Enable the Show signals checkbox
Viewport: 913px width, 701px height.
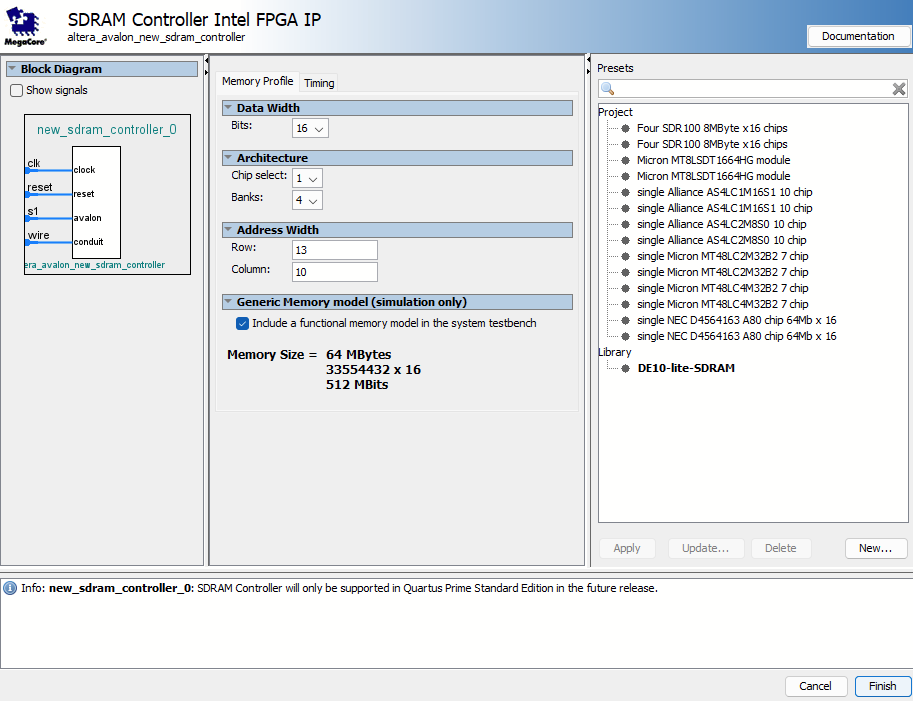(16, 90)
